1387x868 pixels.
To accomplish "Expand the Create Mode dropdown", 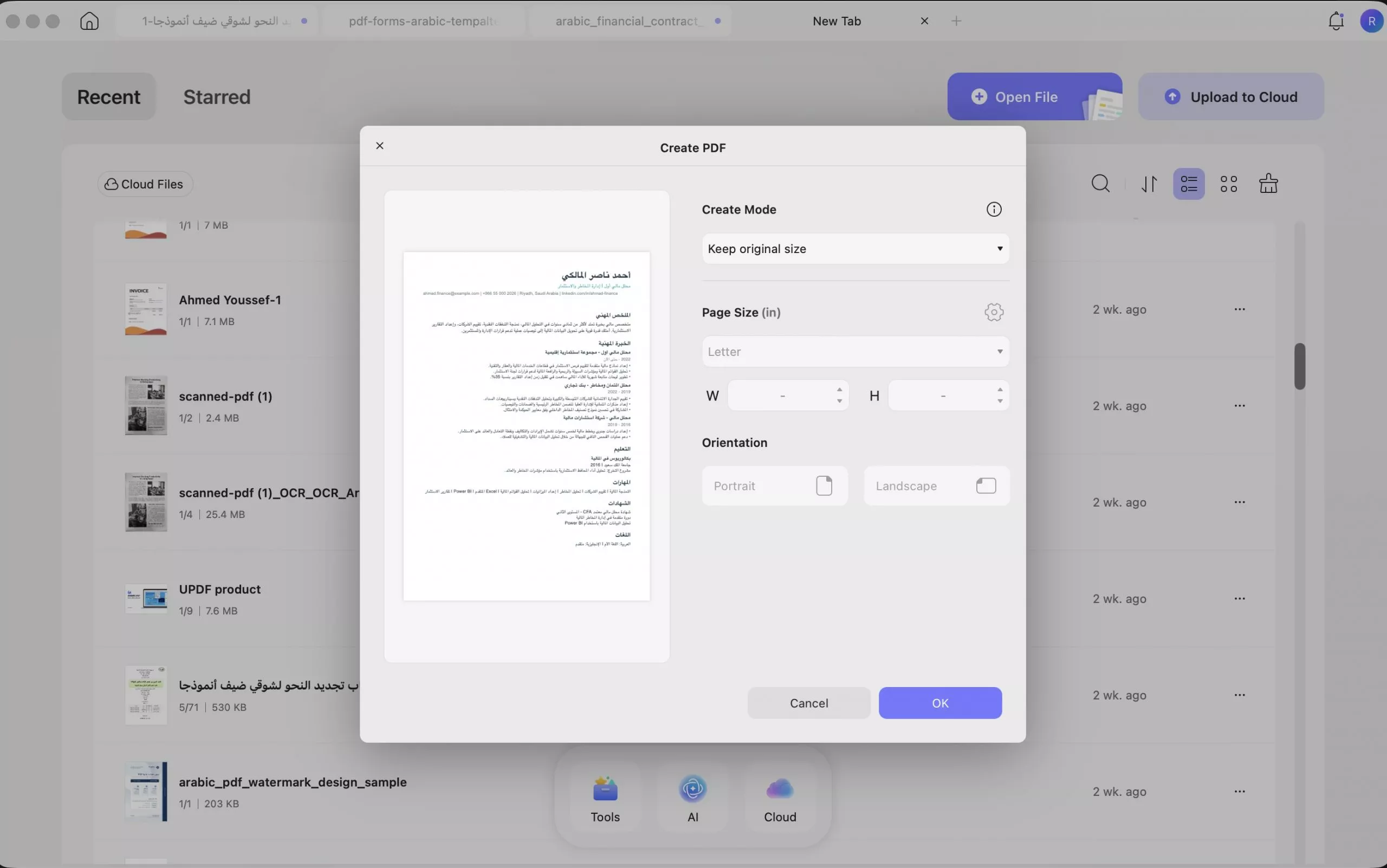I will click(x=855, y=249).
